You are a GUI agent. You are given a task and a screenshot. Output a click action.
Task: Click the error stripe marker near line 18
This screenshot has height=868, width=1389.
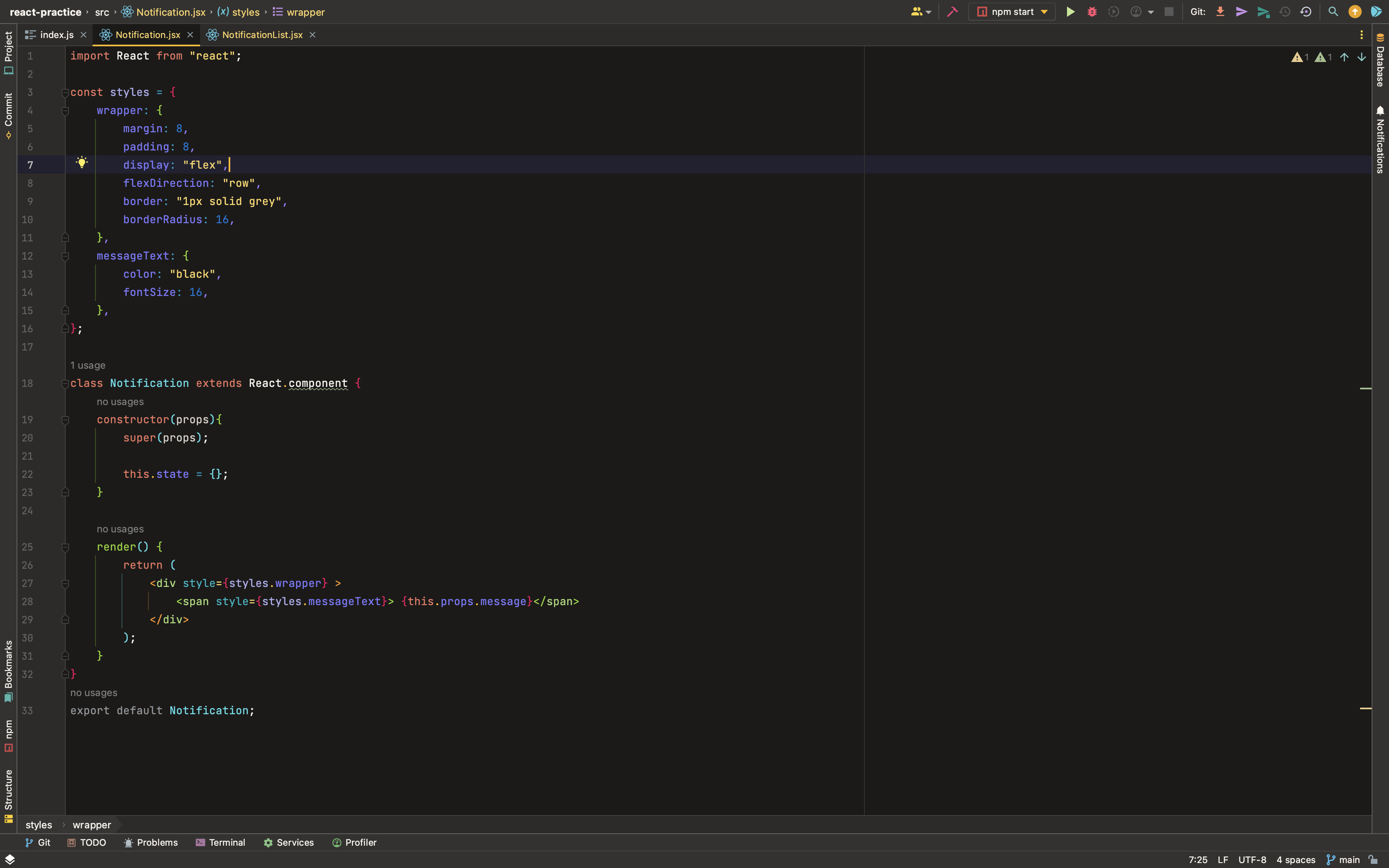1365,389
